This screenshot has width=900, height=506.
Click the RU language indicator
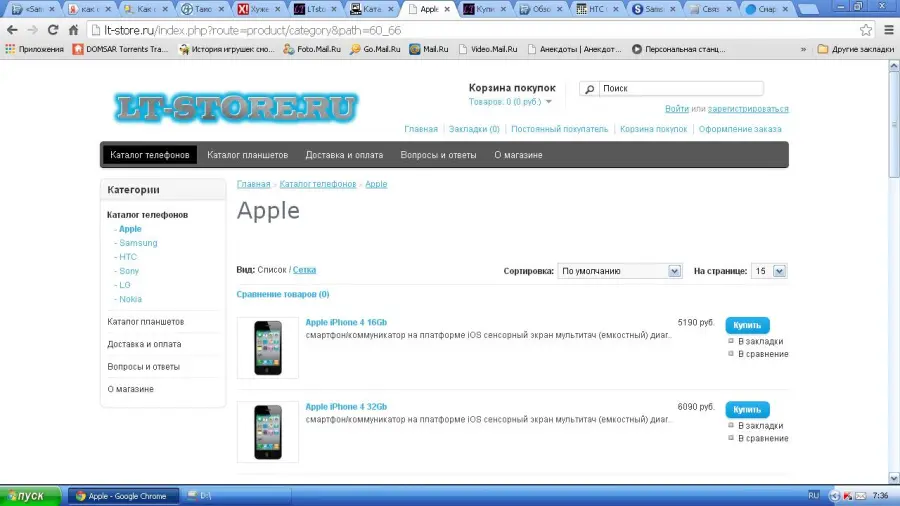pos(813,496)
